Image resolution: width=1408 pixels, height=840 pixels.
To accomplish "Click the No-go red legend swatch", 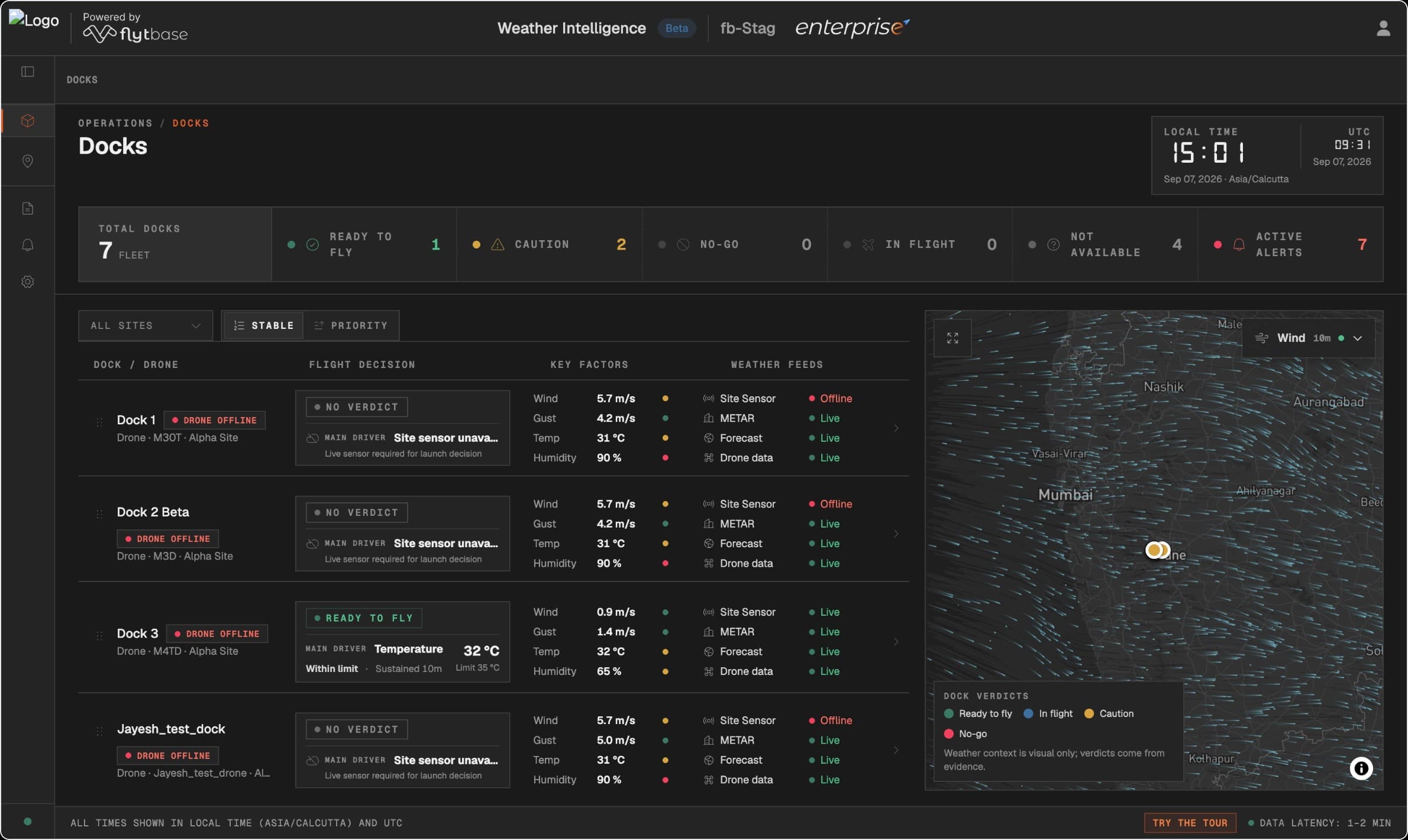I will pyautogui.click(x=949, y=734).
